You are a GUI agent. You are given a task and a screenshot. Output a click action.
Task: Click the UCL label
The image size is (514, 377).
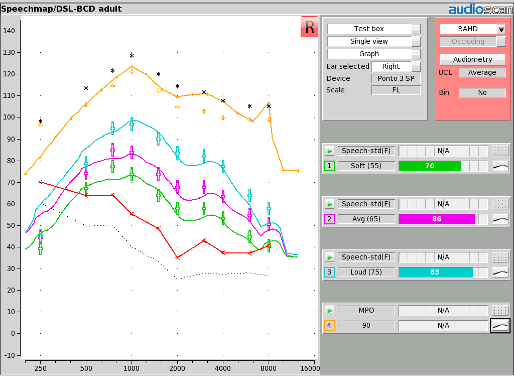click(445, 73)
